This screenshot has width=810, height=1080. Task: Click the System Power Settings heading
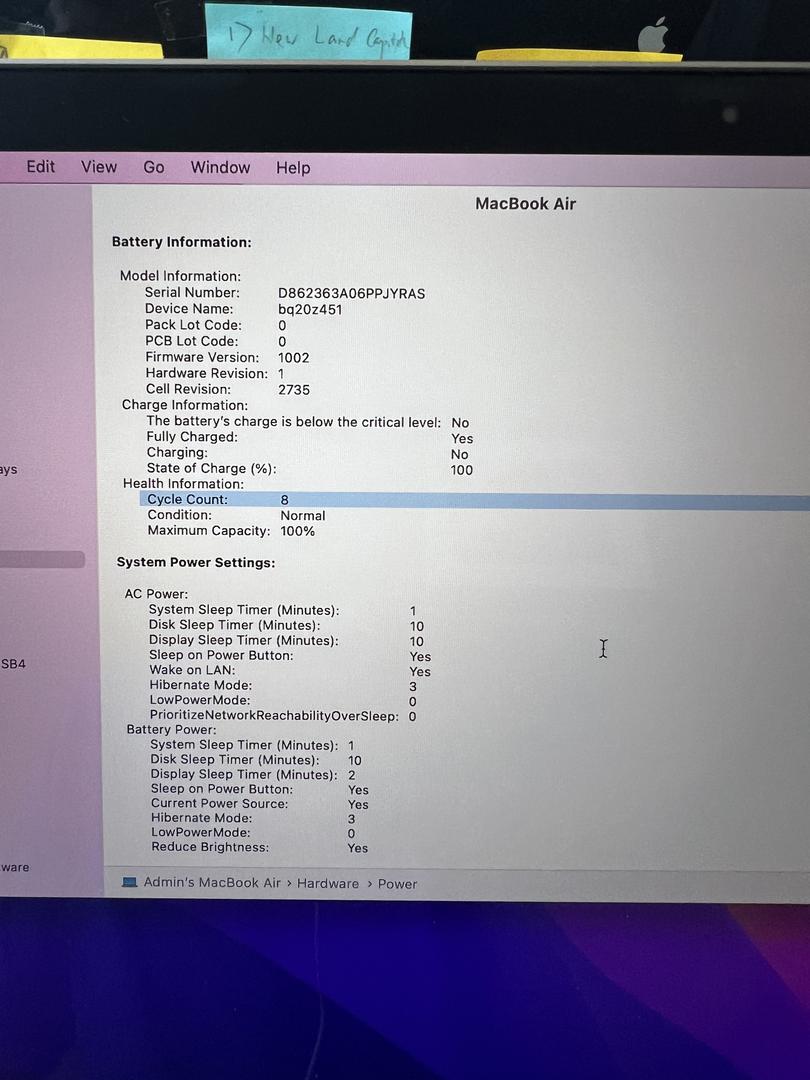coord(196,563)
